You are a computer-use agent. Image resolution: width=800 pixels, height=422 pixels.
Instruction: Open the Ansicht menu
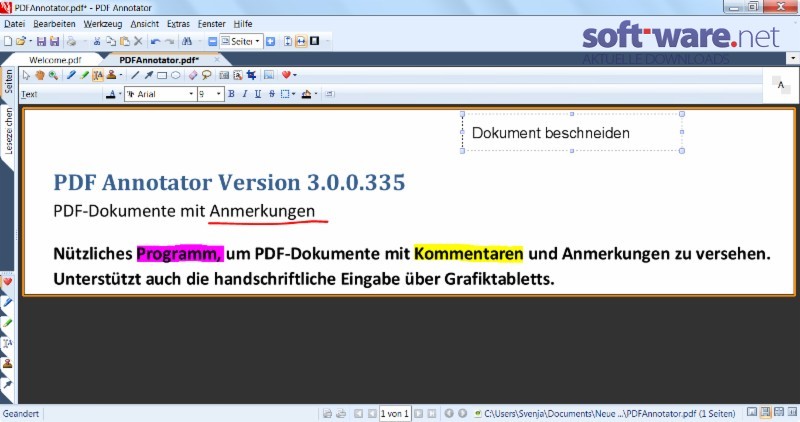(144, 24)
